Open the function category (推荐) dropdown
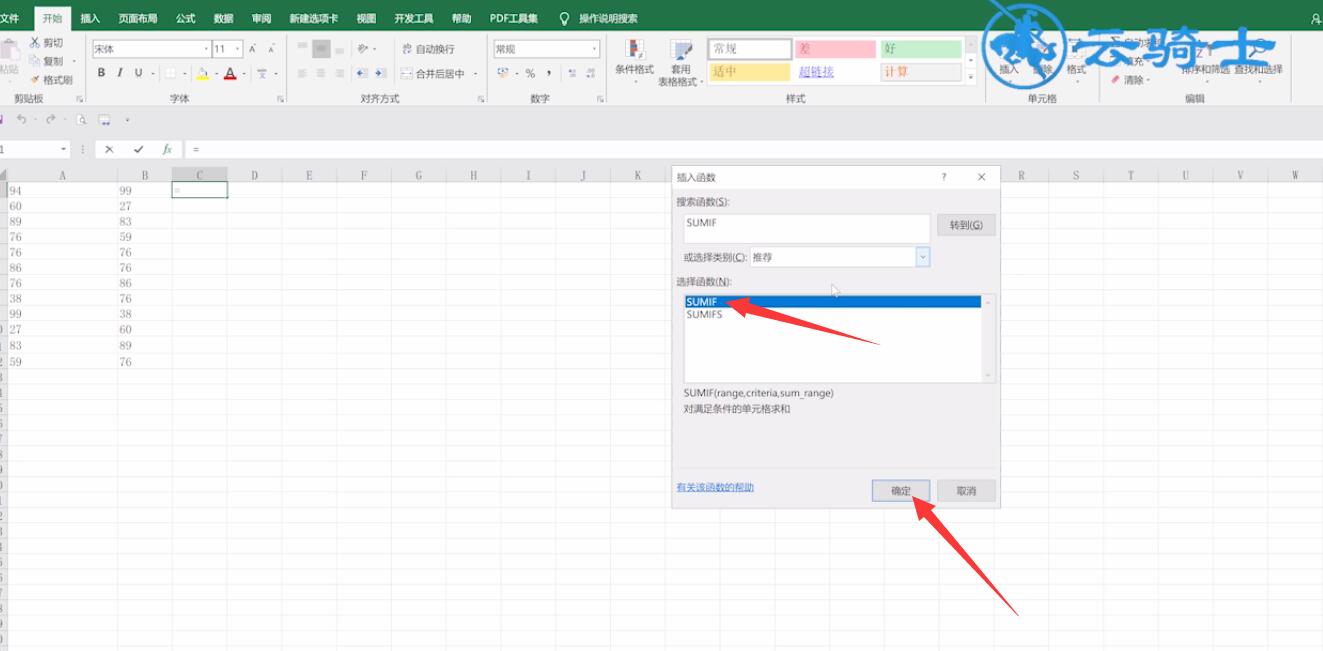1323x651 pixels. click(923, 257)
